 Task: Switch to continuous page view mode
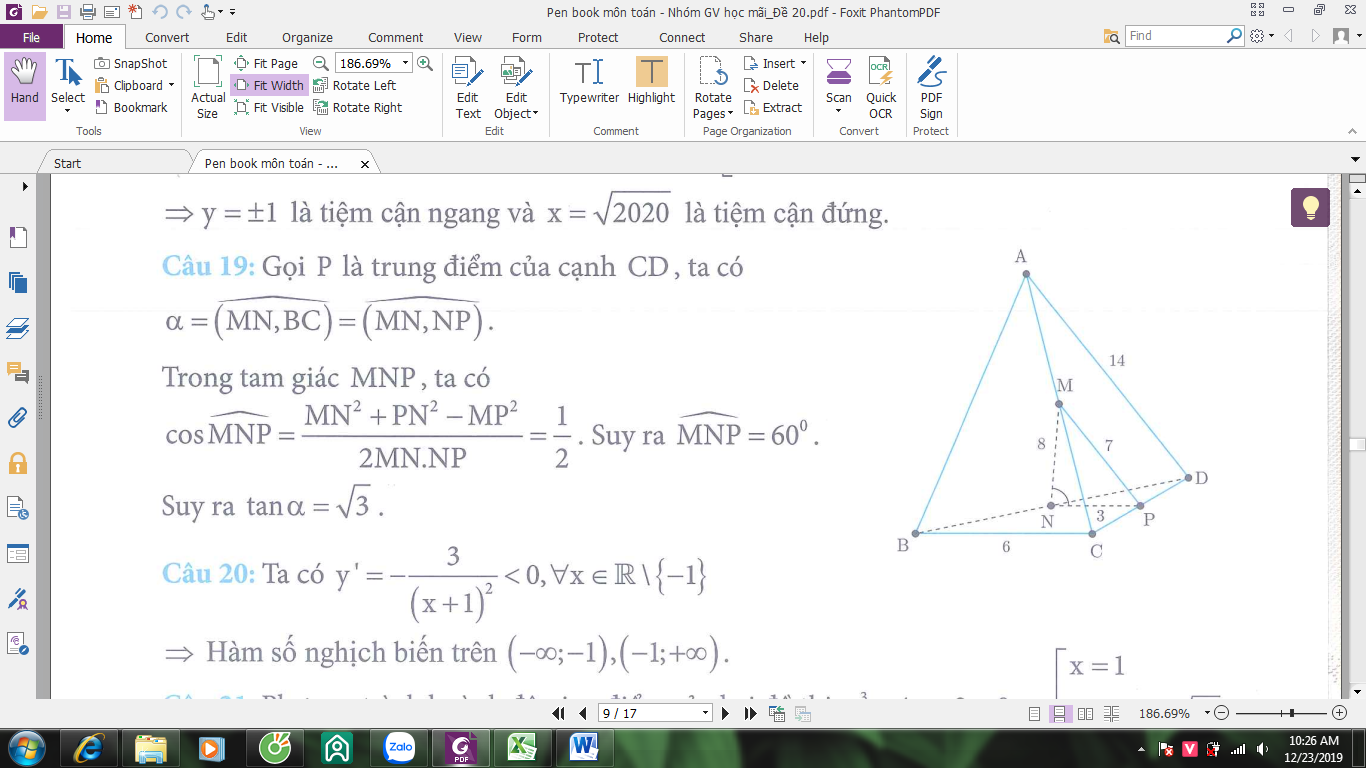(x=1059, y=713)
